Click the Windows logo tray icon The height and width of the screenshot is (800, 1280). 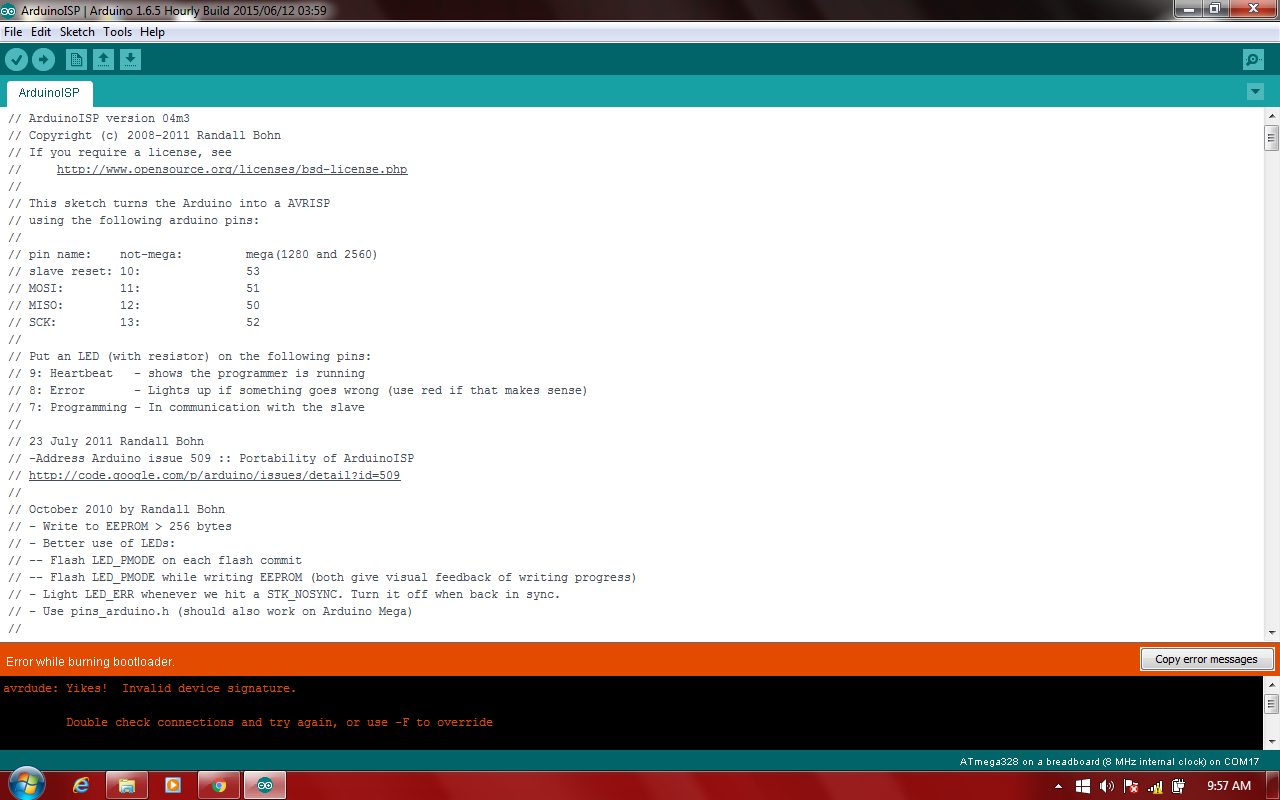(x=1083, y=786)
